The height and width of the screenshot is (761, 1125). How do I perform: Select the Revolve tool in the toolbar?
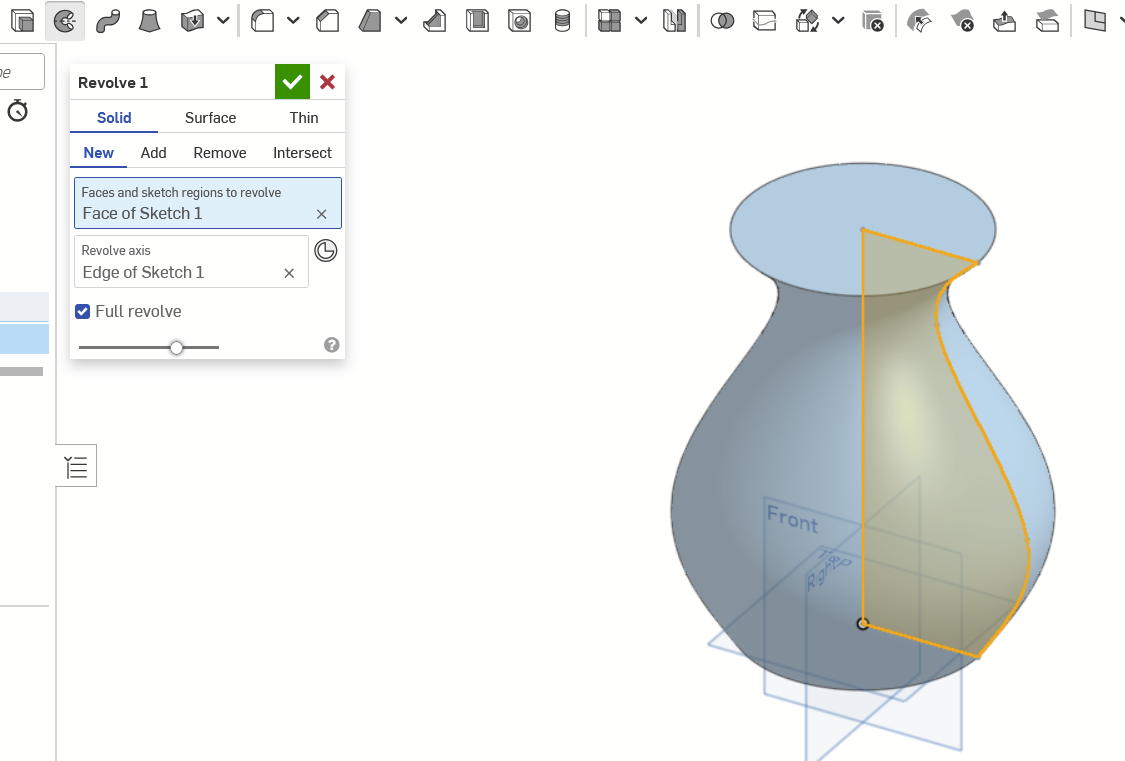pos(65,21)
